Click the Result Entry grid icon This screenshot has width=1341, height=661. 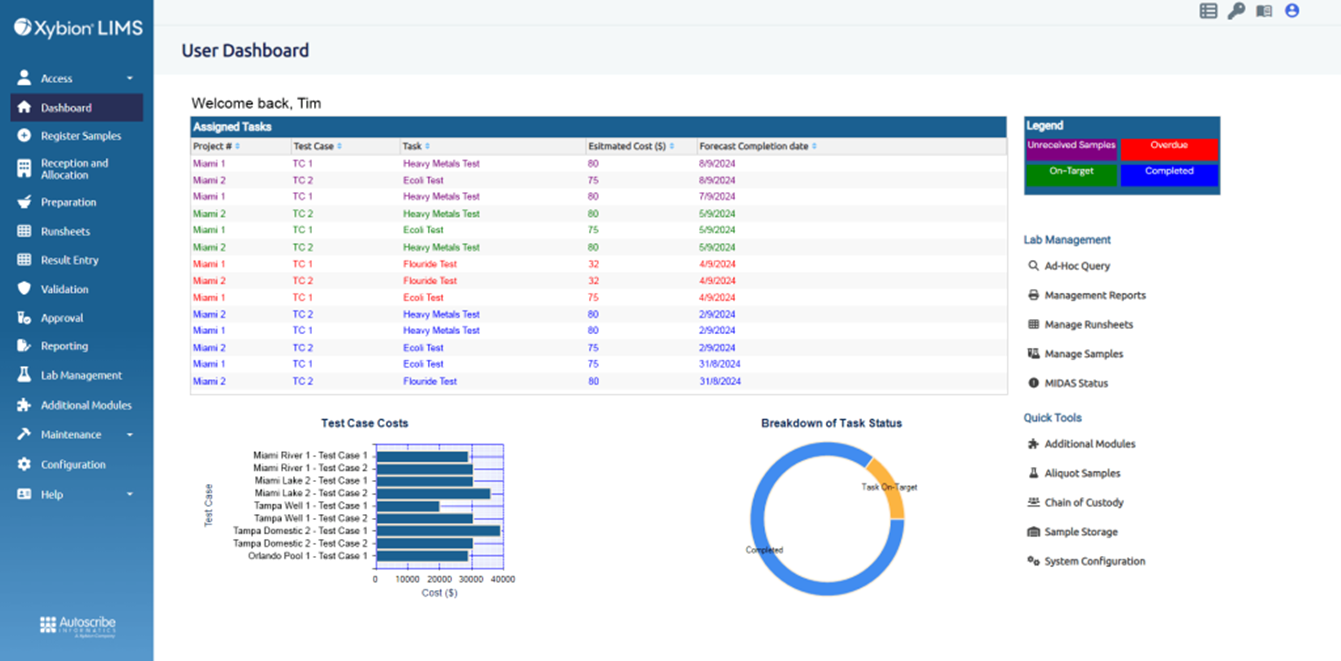[x=24, y=260]
